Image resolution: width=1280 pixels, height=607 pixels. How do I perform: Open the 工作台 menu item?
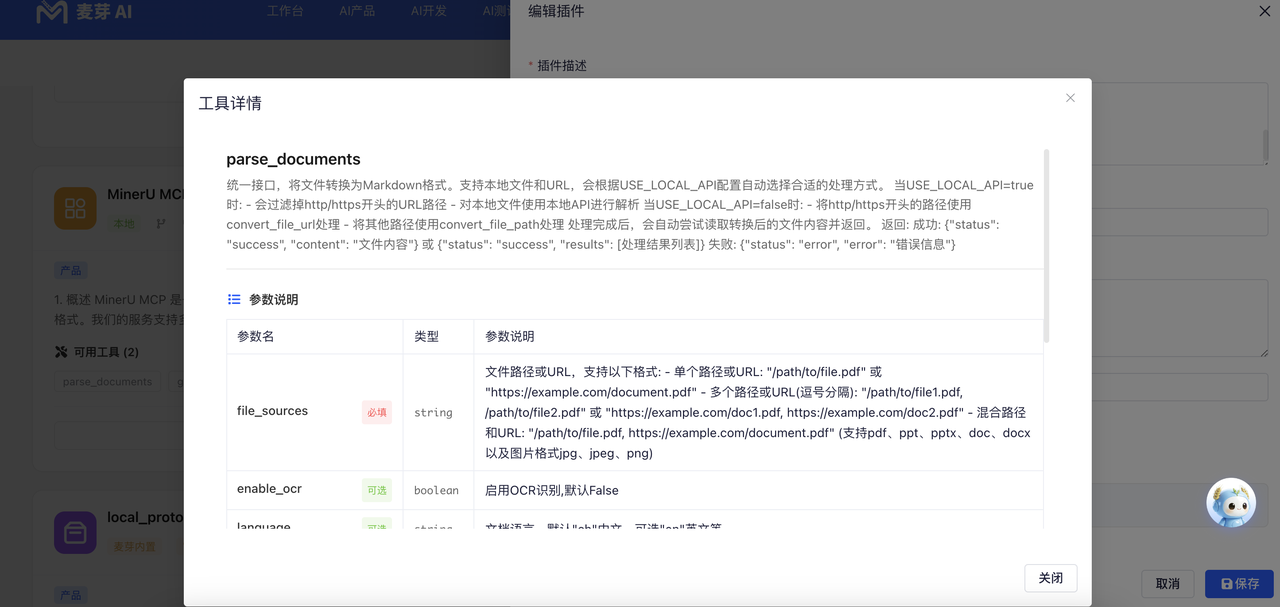tap(286, 12)
